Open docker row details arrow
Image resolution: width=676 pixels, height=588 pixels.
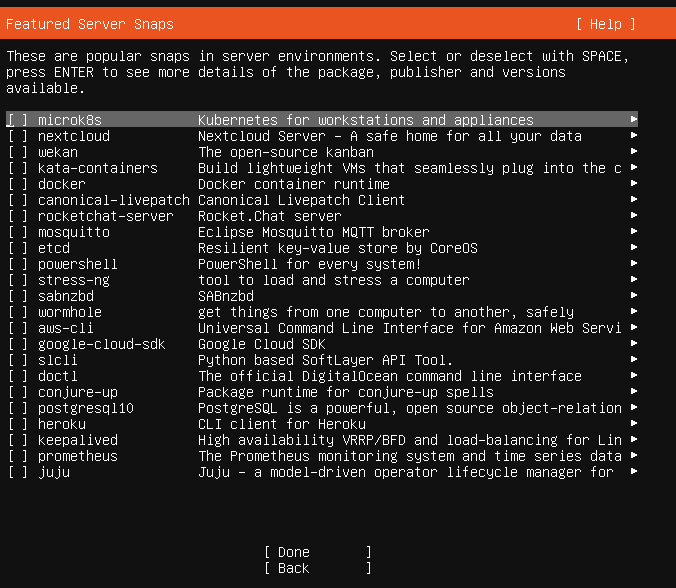(x=633, y=183)
